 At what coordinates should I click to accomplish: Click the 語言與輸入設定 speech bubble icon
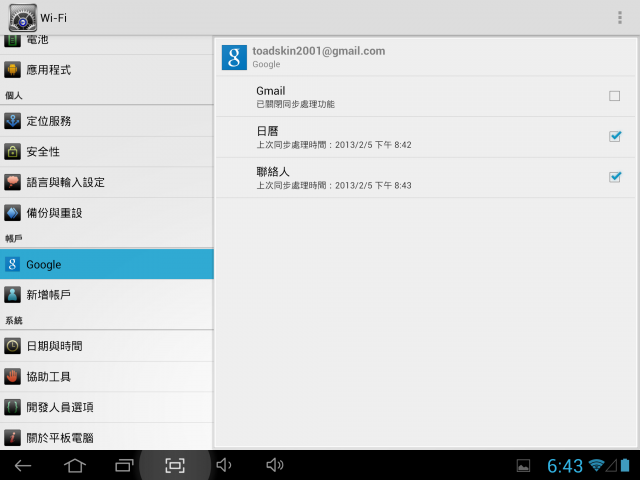click(x=12, y=182)
